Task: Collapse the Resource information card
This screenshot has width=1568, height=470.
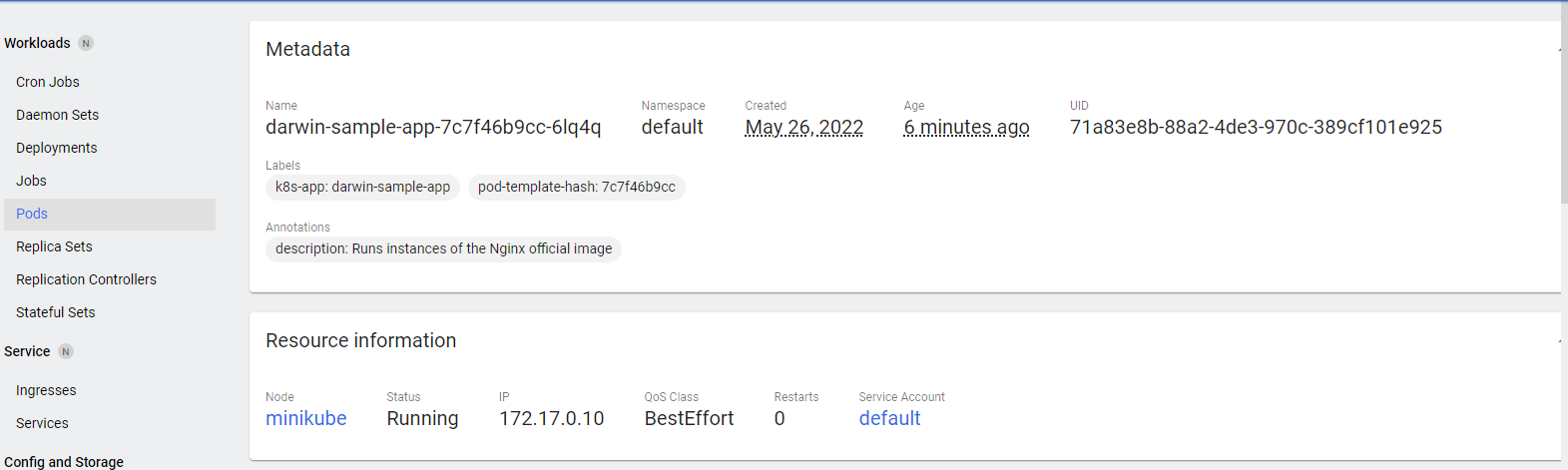Action: coord(1558,340)
